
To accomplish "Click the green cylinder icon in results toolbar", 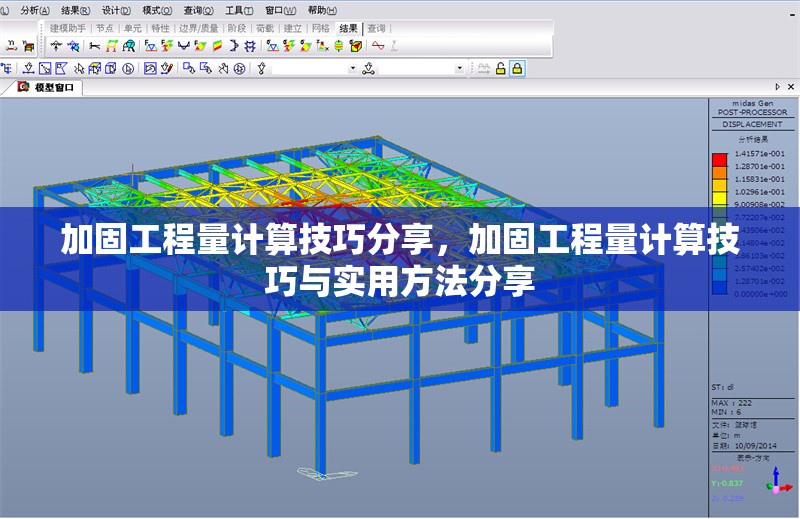I will click(x=339, y=45).
